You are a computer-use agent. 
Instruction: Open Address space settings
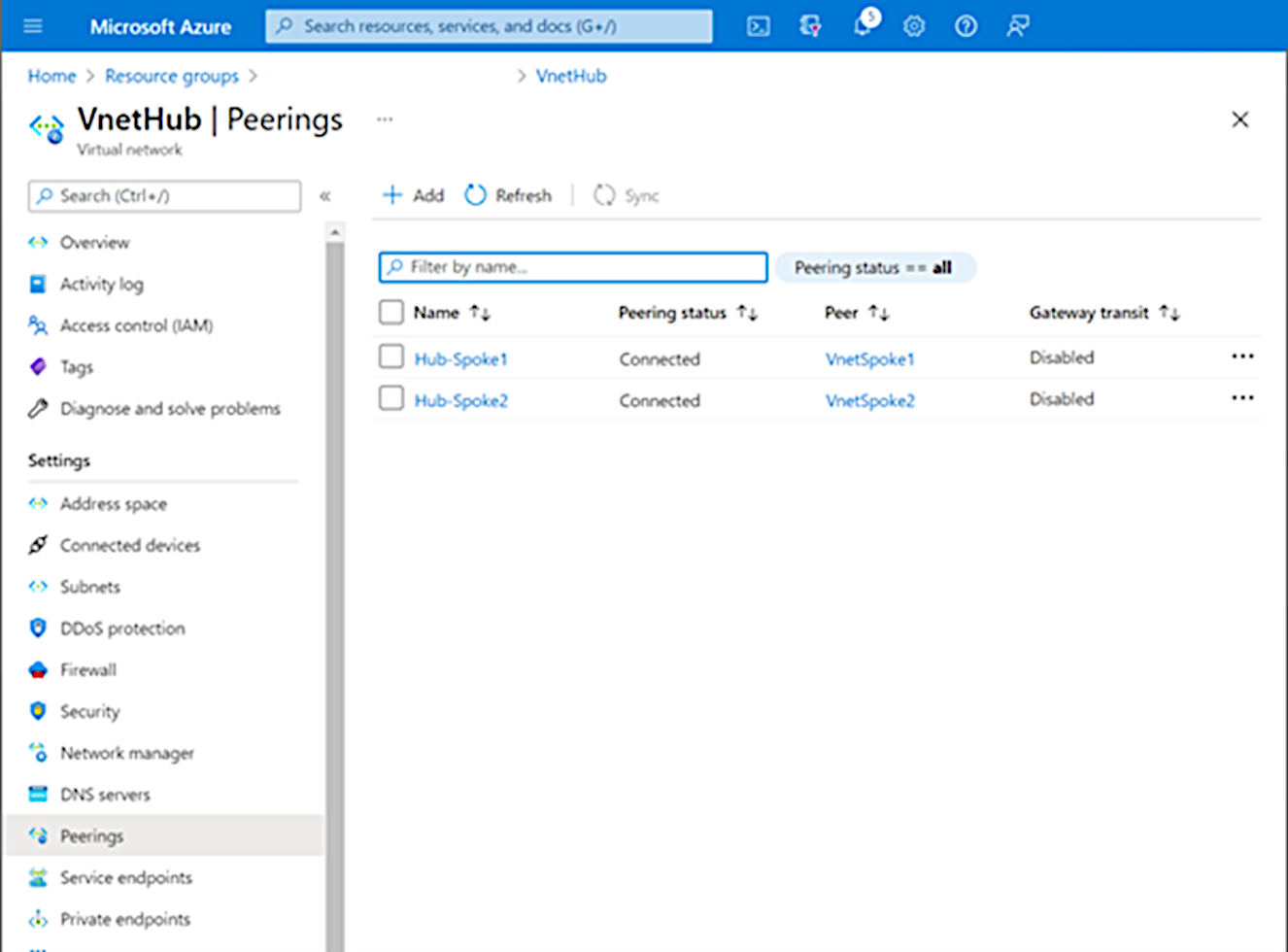click(113, 504)
